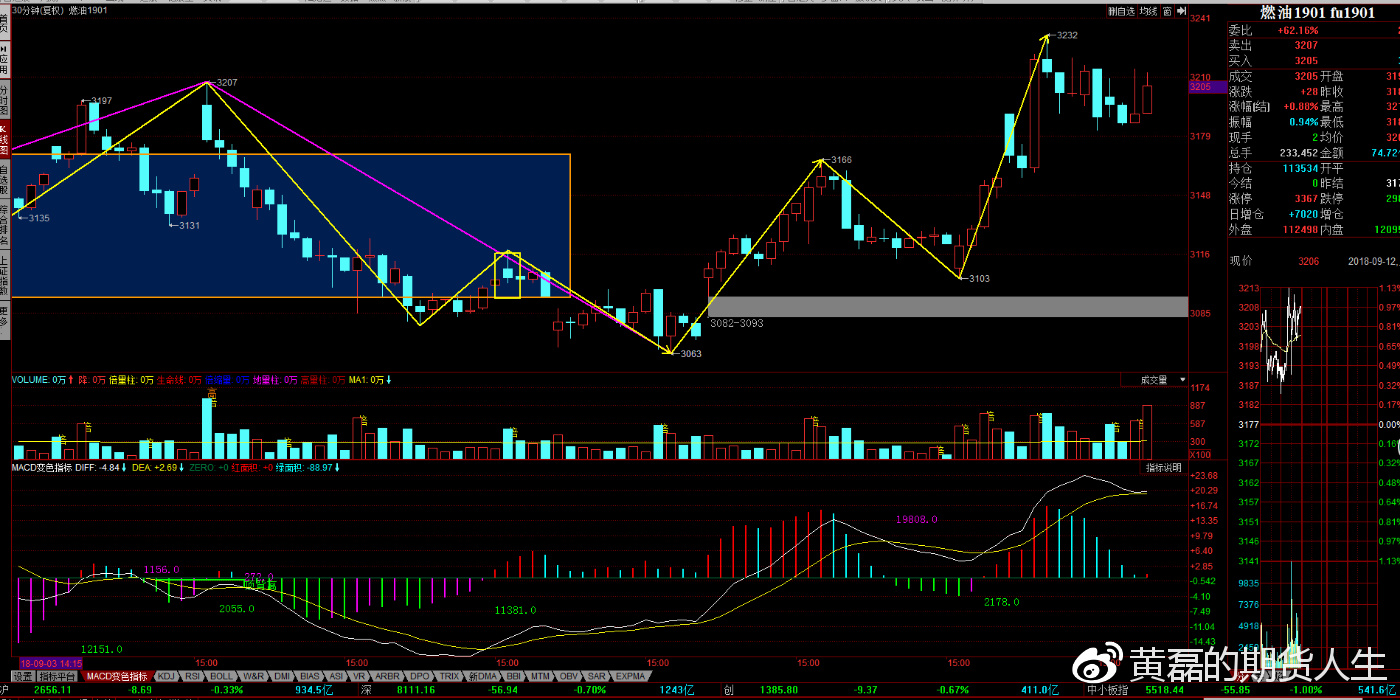Select the EXPMA indicator tab
This screenshot has height=700, width=1400.
pos(630,677)
